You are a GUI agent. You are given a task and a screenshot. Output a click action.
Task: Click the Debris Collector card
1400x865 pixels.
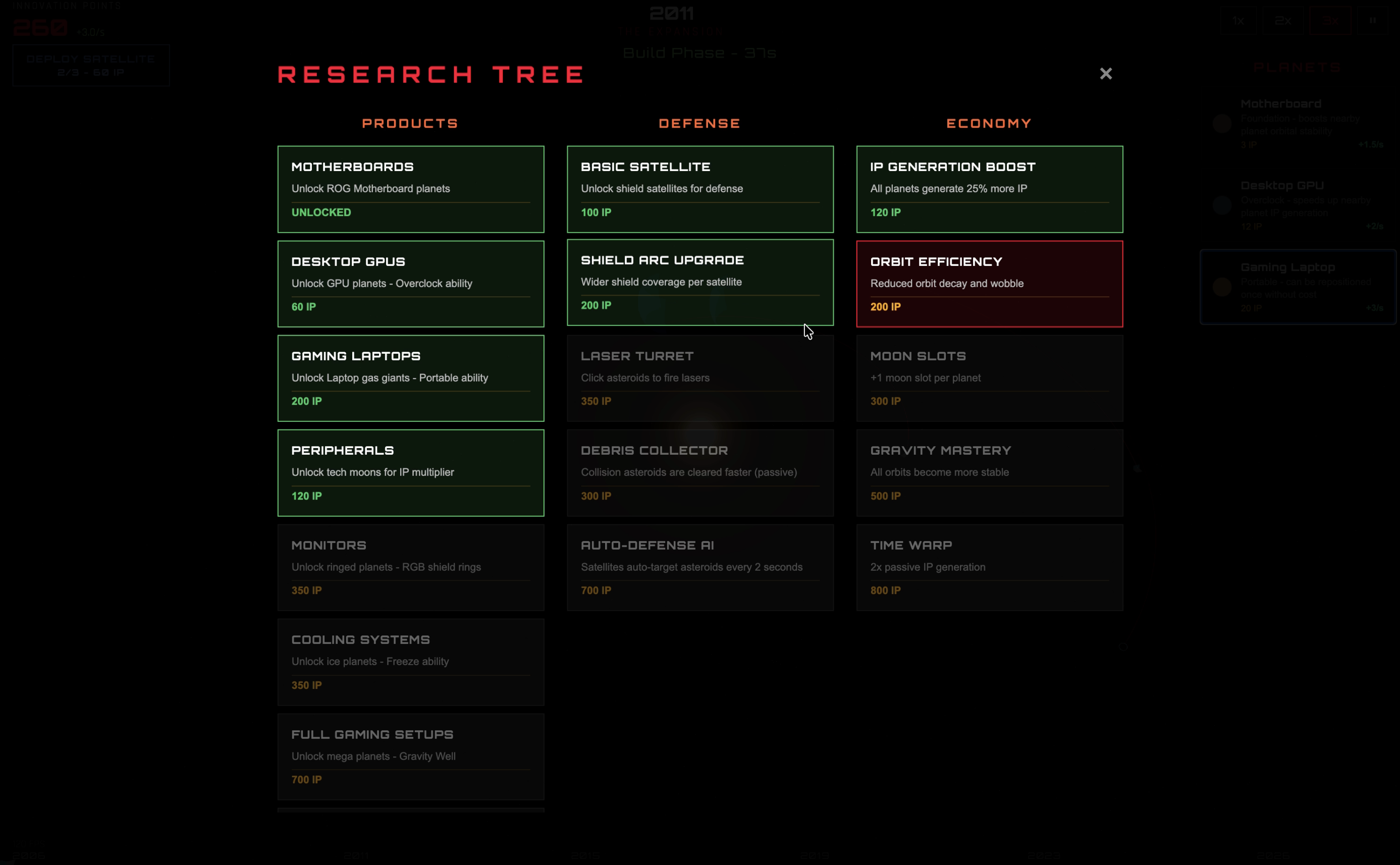click(x=699, y=472)
